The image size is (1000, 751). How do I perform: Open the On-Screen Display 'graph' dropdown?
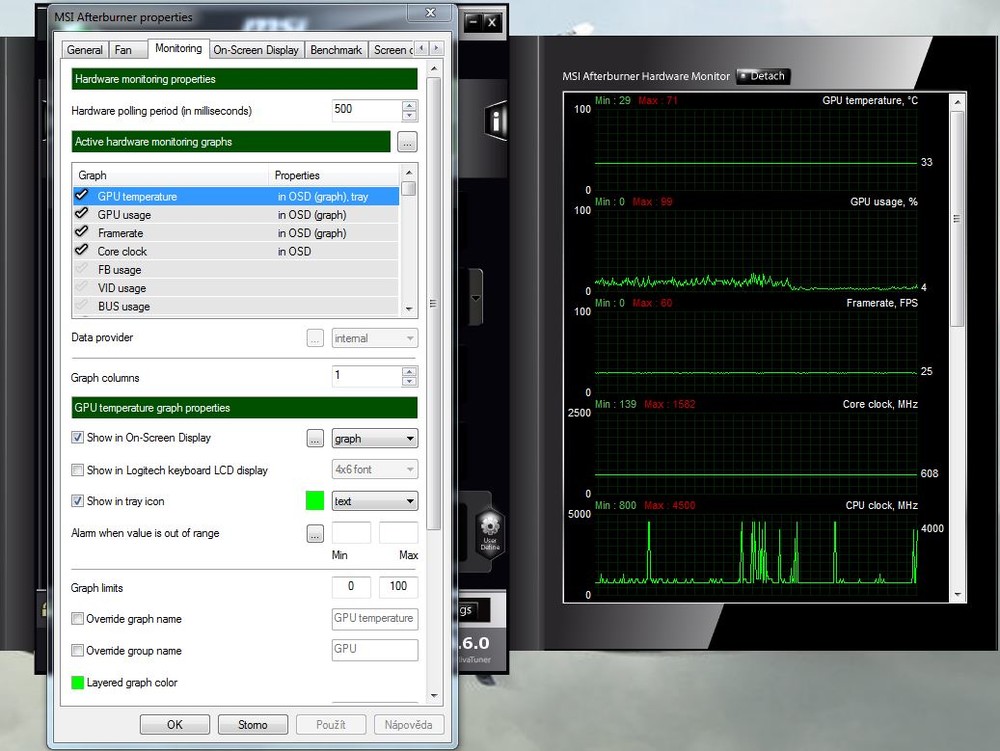tap(374, 438)
